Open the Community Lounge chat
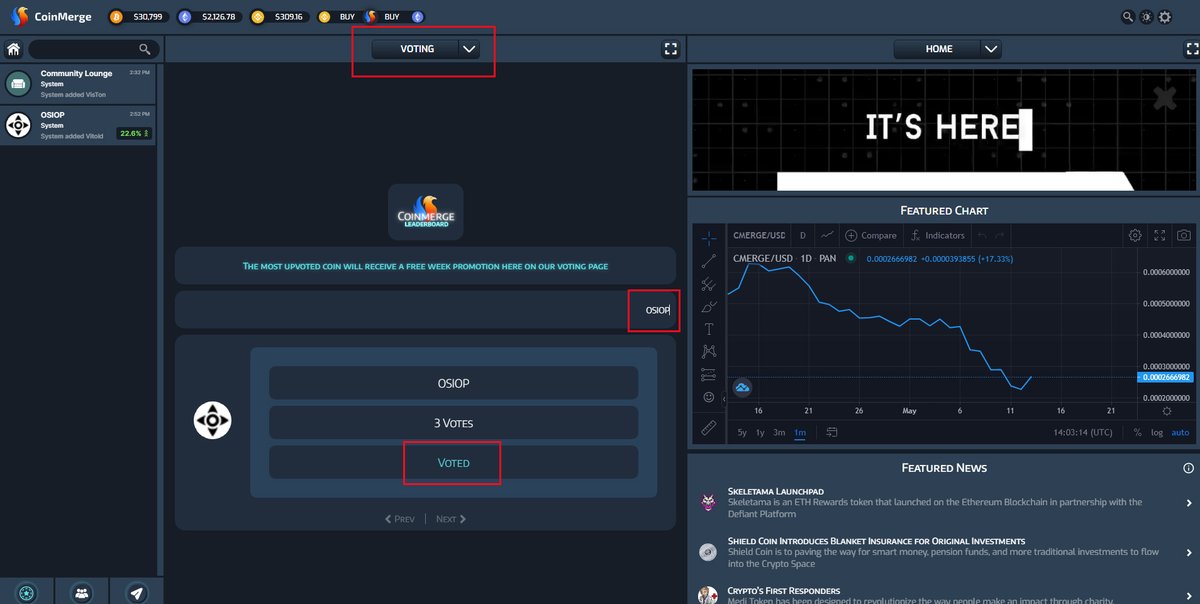 (79, 84)
